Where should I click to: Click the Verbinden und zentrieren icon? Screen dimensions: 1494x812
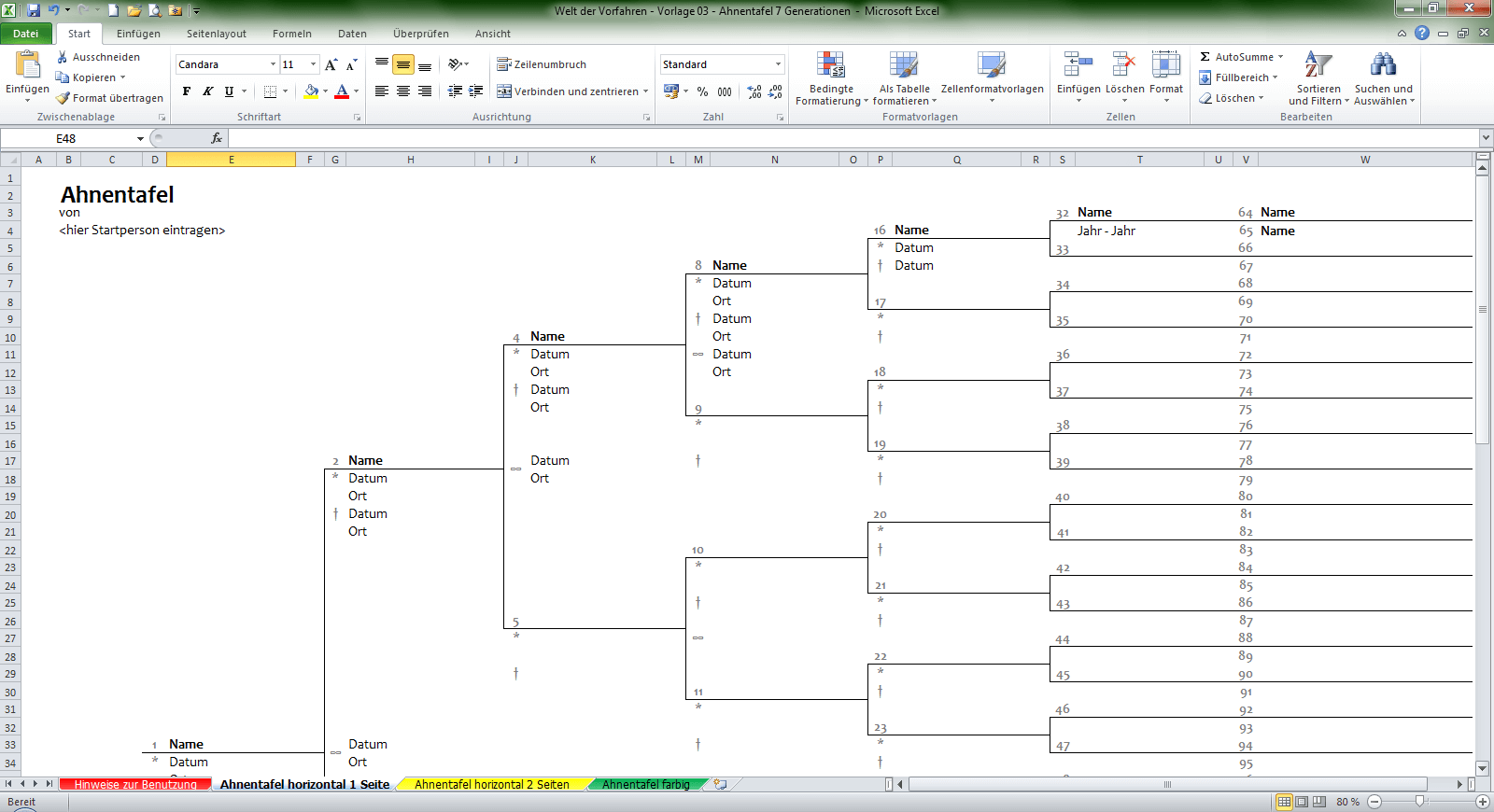pos(504,91)
